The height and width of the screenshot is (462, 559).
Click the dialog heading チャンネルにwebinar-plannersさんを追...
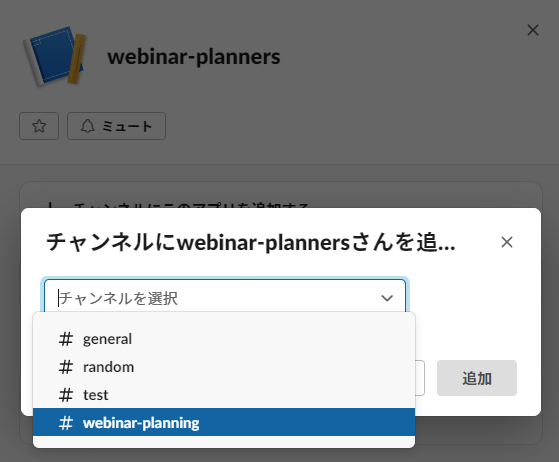click(x=251, y=242)
